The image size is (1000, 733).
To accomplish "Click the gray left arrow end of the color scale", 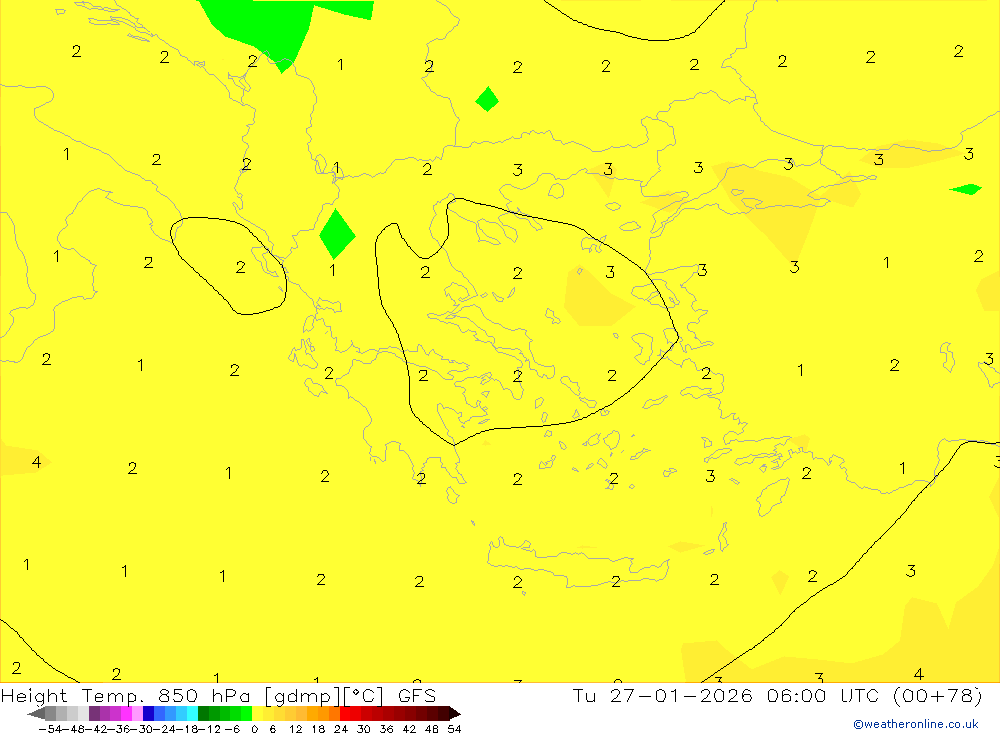I will [36, 714].
